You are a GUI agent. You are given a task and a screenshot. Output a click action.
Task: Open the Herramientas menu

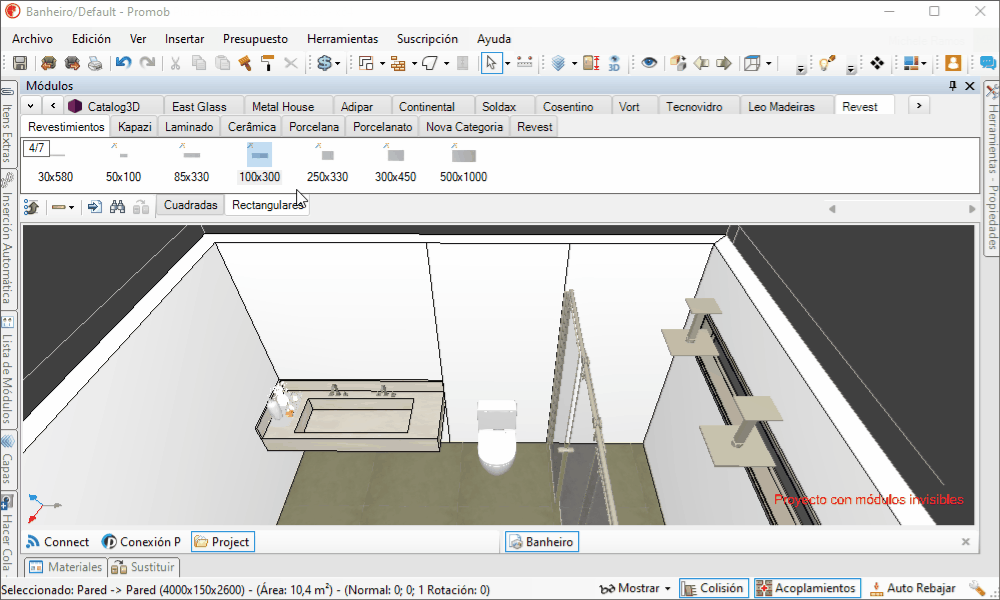point(342,39)
